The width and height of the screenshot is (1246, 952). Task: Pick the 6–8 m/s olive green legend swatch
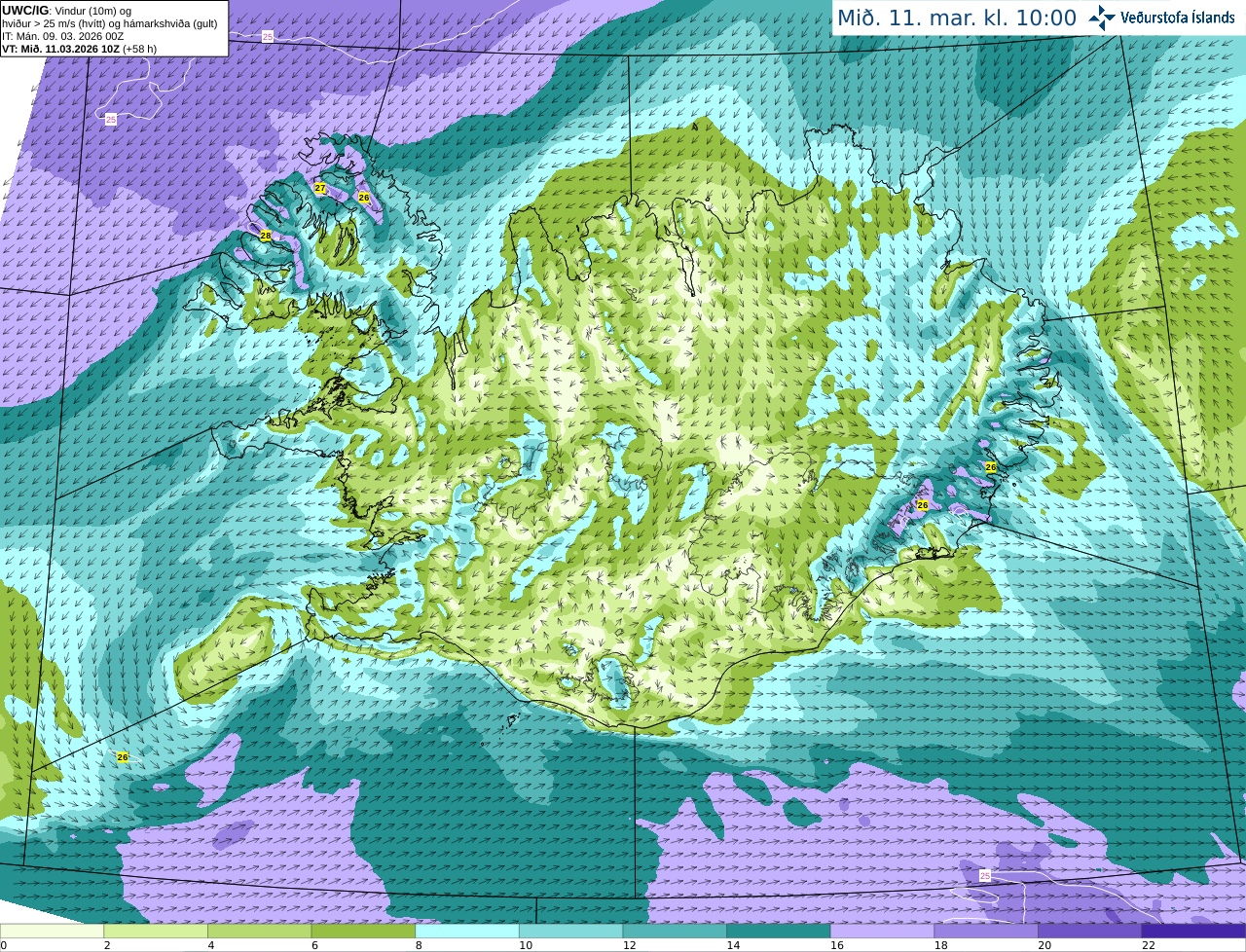point(363,931)
